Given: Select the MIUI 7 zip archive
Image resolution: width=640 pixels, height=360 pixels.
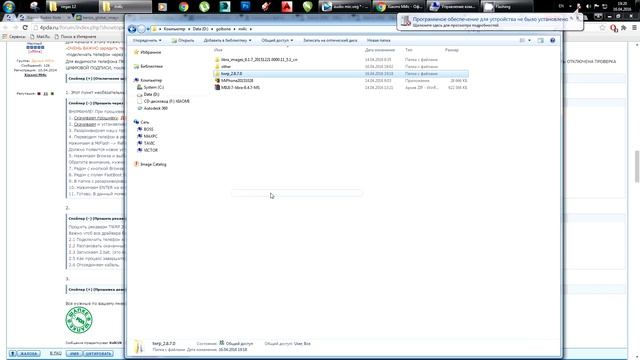Looking at the screenshot, I should [x=240, y=87].
